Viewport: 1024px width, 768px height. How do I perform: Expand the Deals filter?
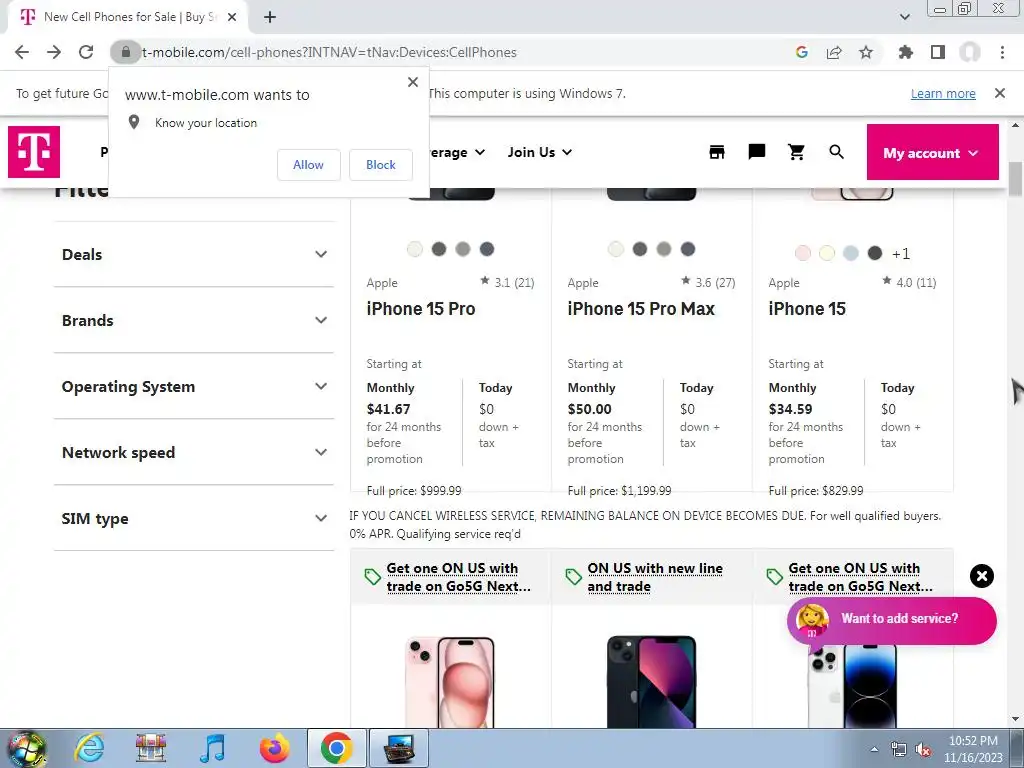pos(194,254)
